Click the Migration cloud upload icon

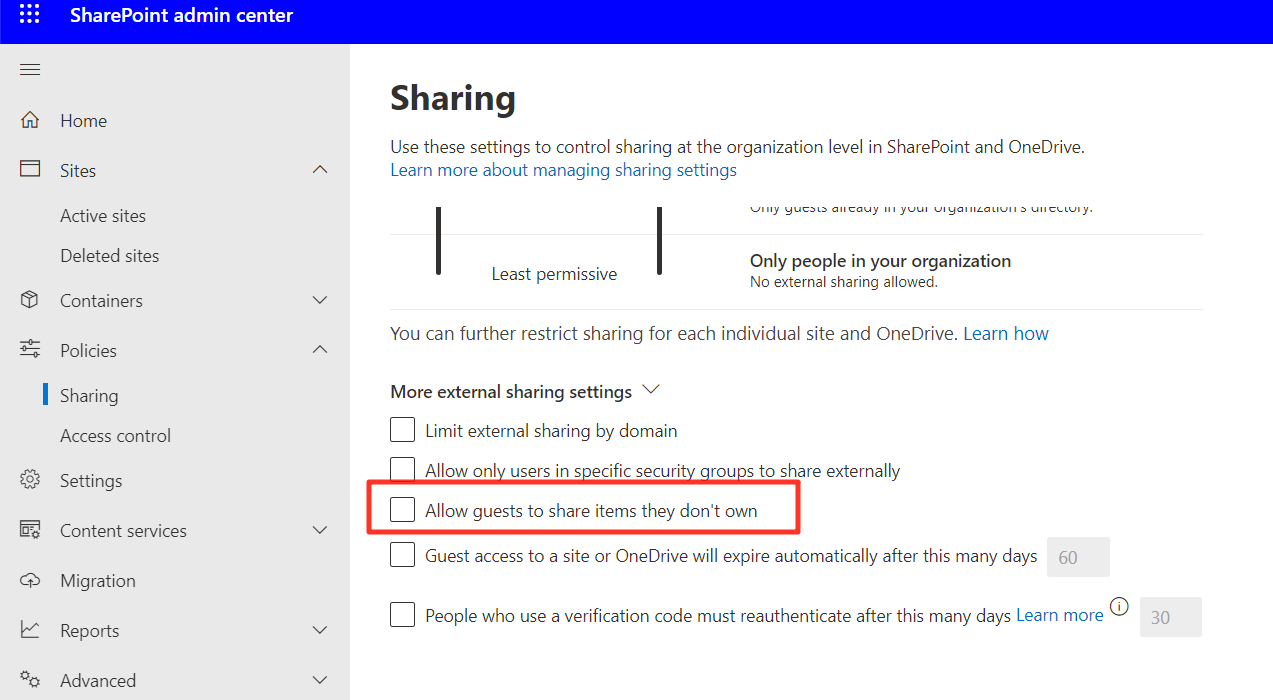pos(30,580)
